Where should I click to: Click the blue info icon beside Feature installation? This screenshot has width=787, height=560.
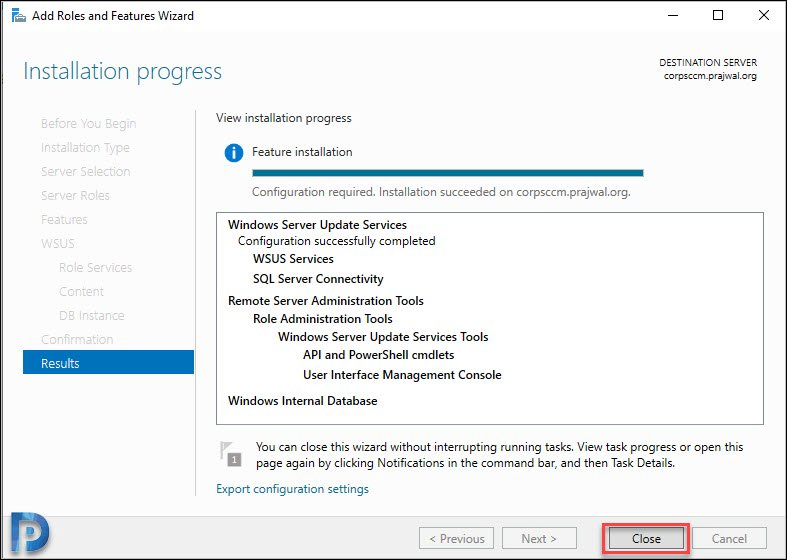(234, 153)
